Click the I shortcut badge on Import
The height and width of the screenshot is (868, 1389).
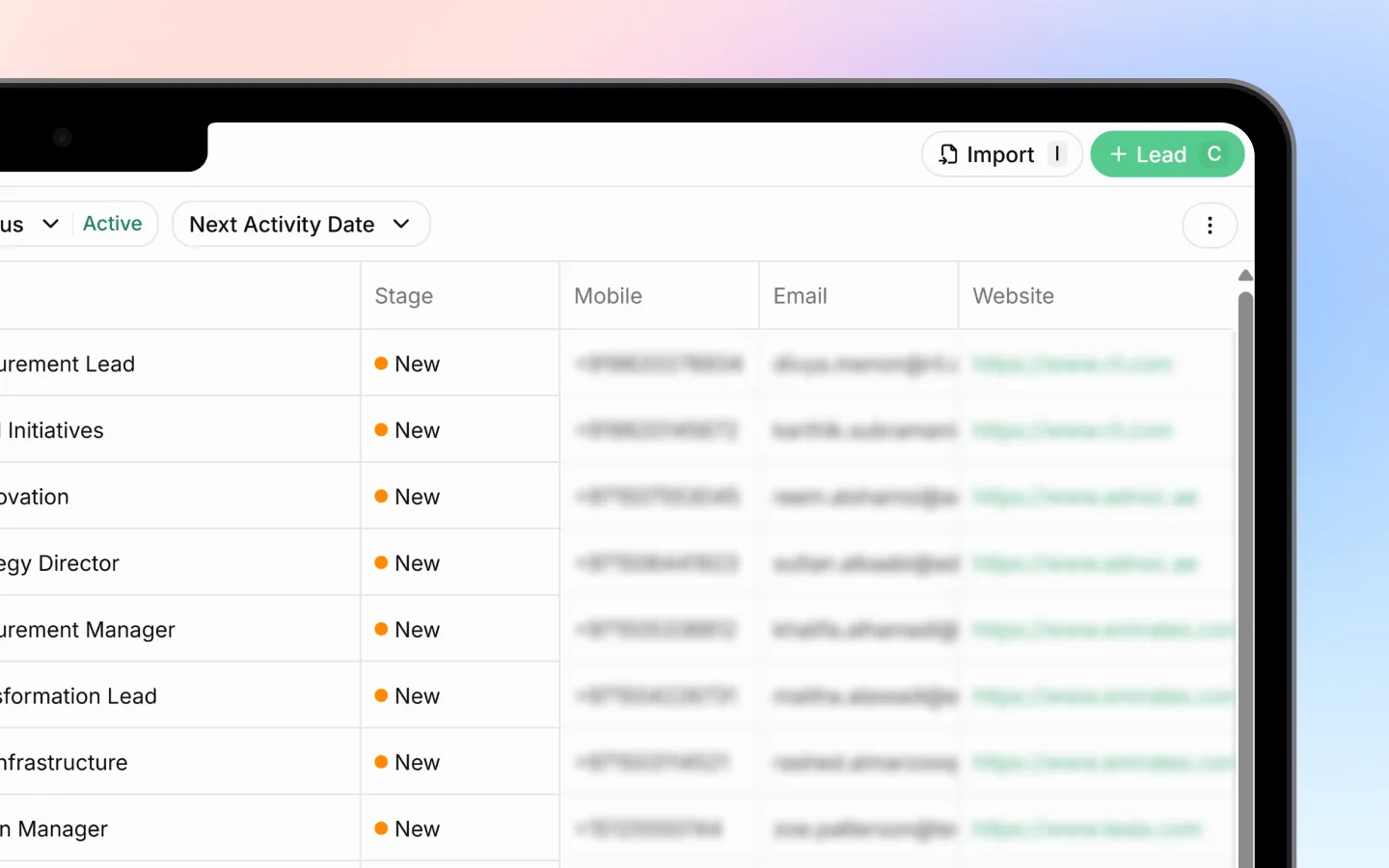click(x=1057, y=154)
